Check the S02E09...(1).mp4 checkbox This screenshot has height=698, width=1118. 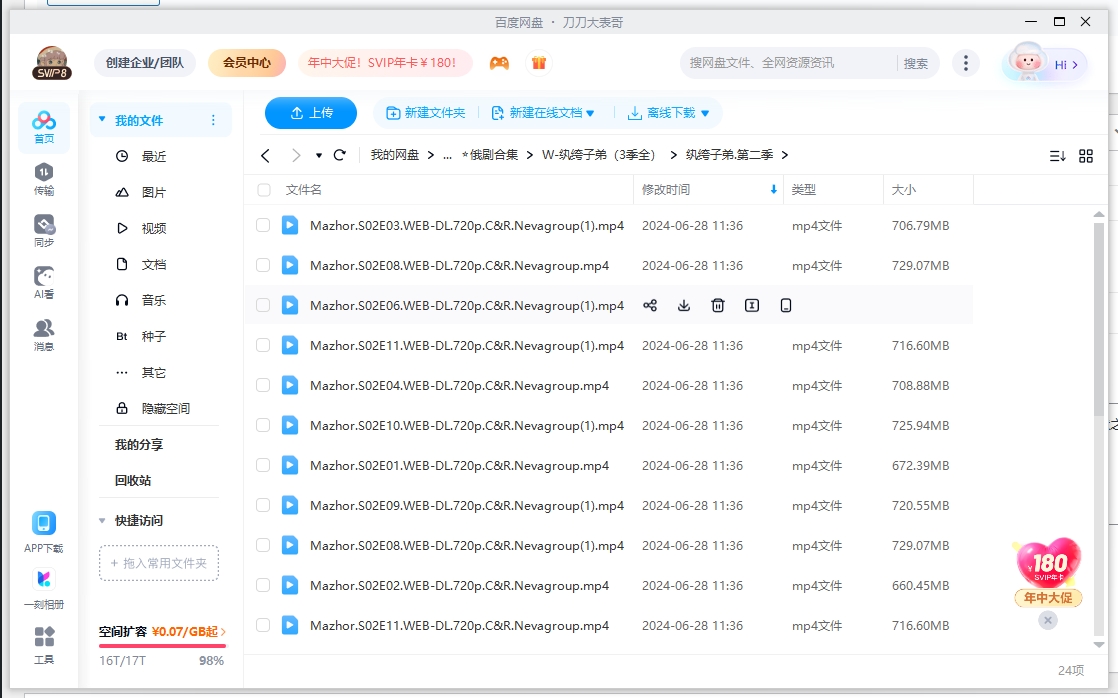(x=263, y=505)
